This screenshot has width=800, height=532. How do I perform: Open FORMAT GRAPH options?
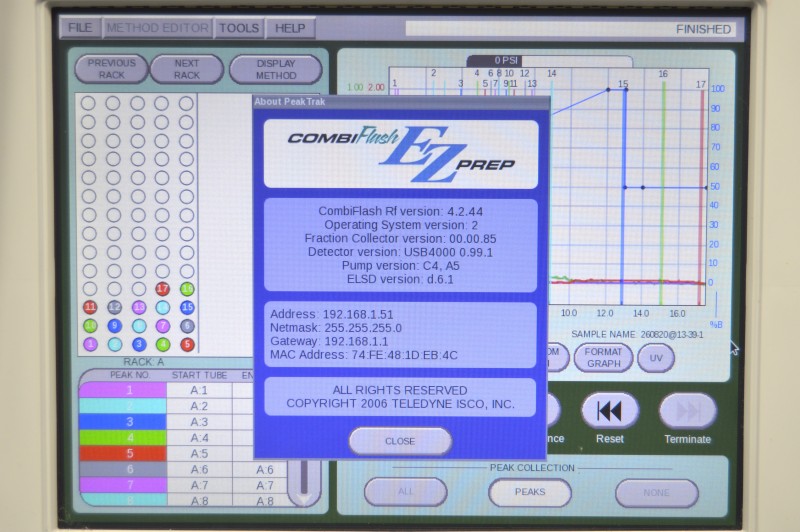pos(603,358)
